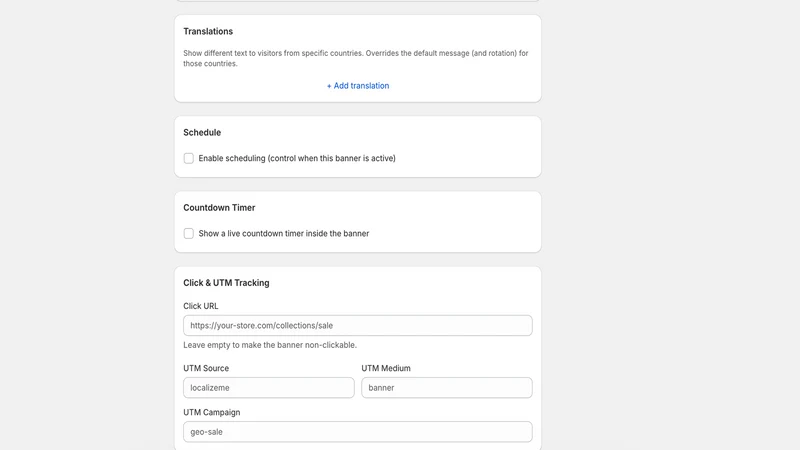Select the UTM Medium field
The image size is (800, 450).
click(x=447, y=388)
